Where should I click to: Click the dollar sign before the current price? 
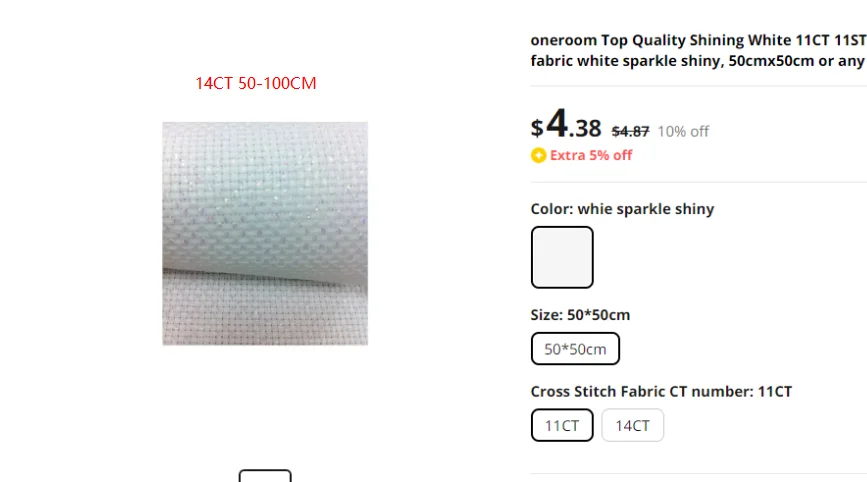(x=537, y=128)
